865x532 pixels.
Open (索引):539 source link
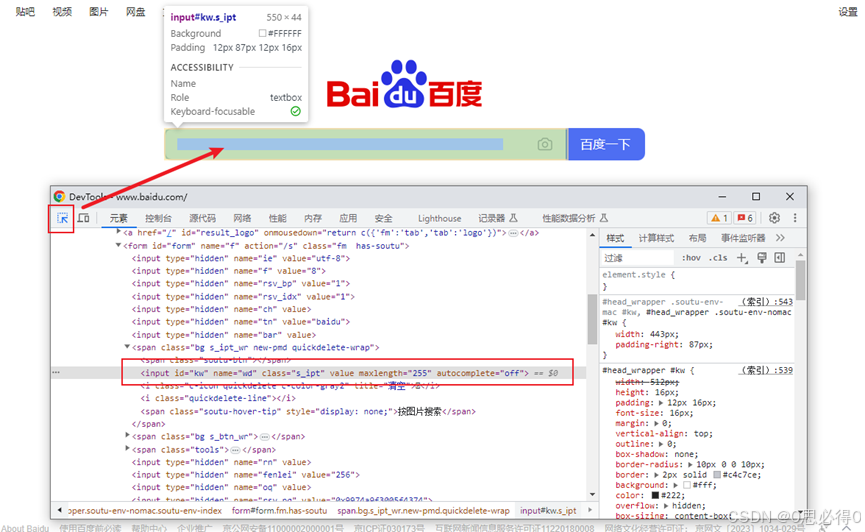click(x=766, y=370)
